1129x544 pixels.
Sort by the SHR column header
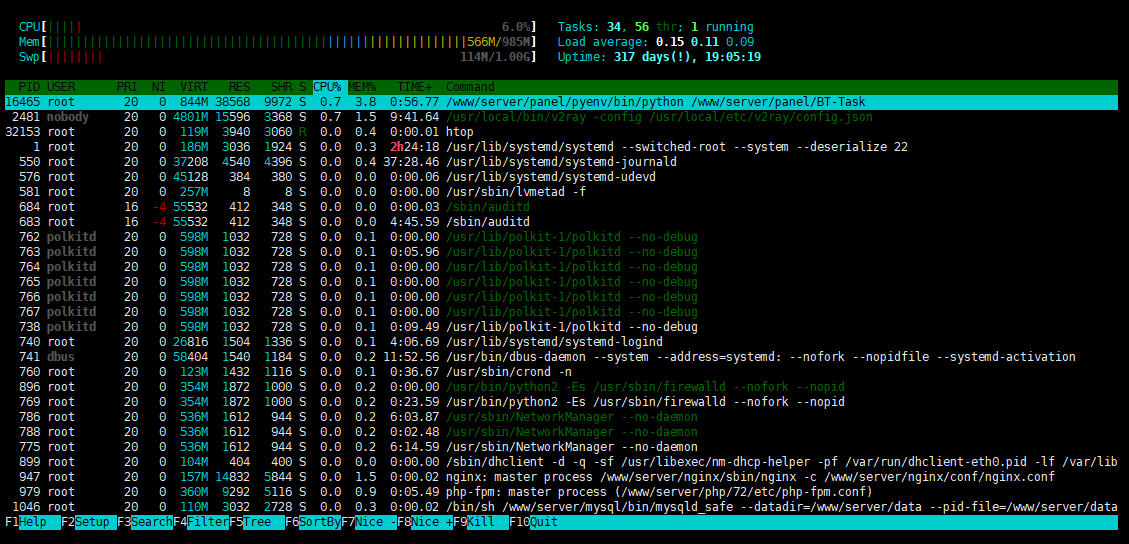(x=281, y=87)
